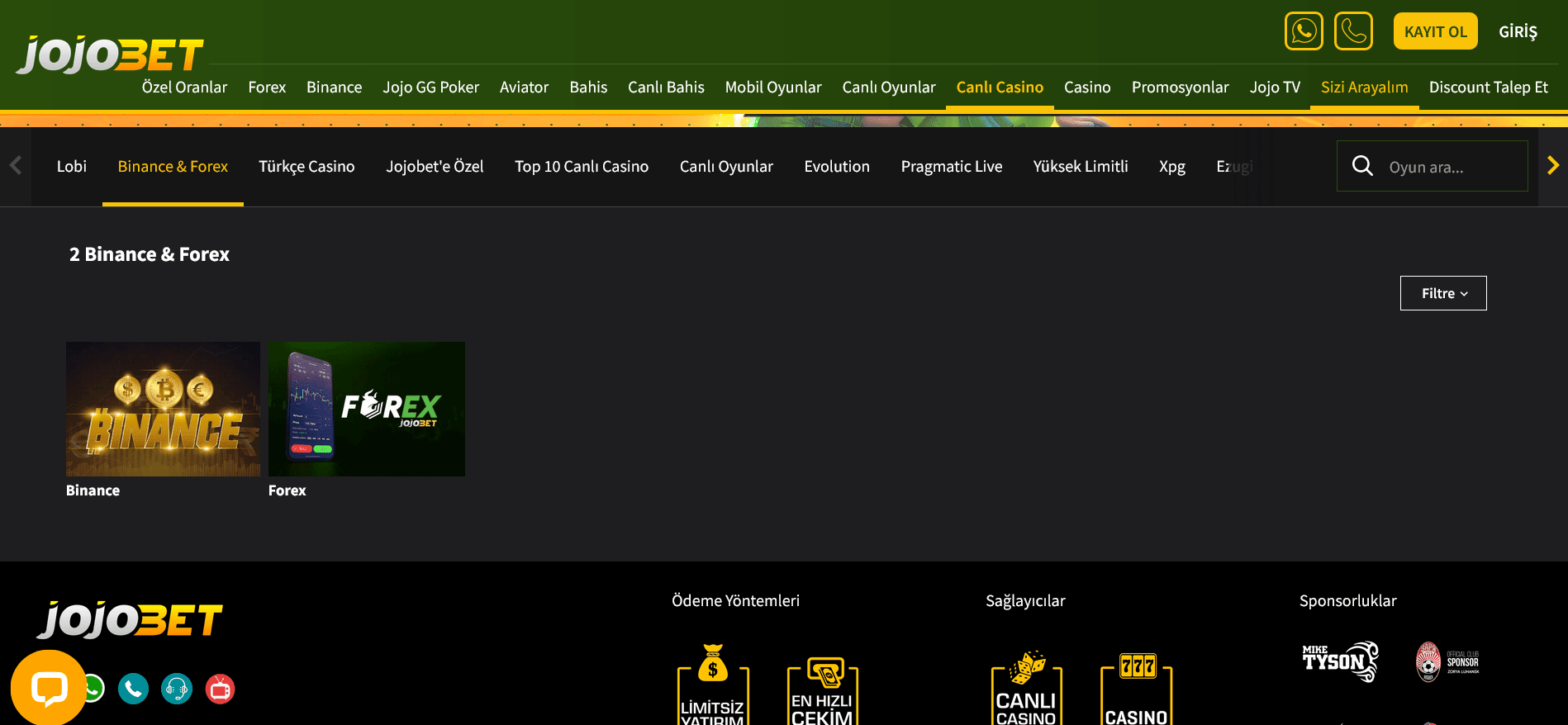Click the search magnifier icon
Viewport: 1568px width, 725px height.
tap(1362, 166)
